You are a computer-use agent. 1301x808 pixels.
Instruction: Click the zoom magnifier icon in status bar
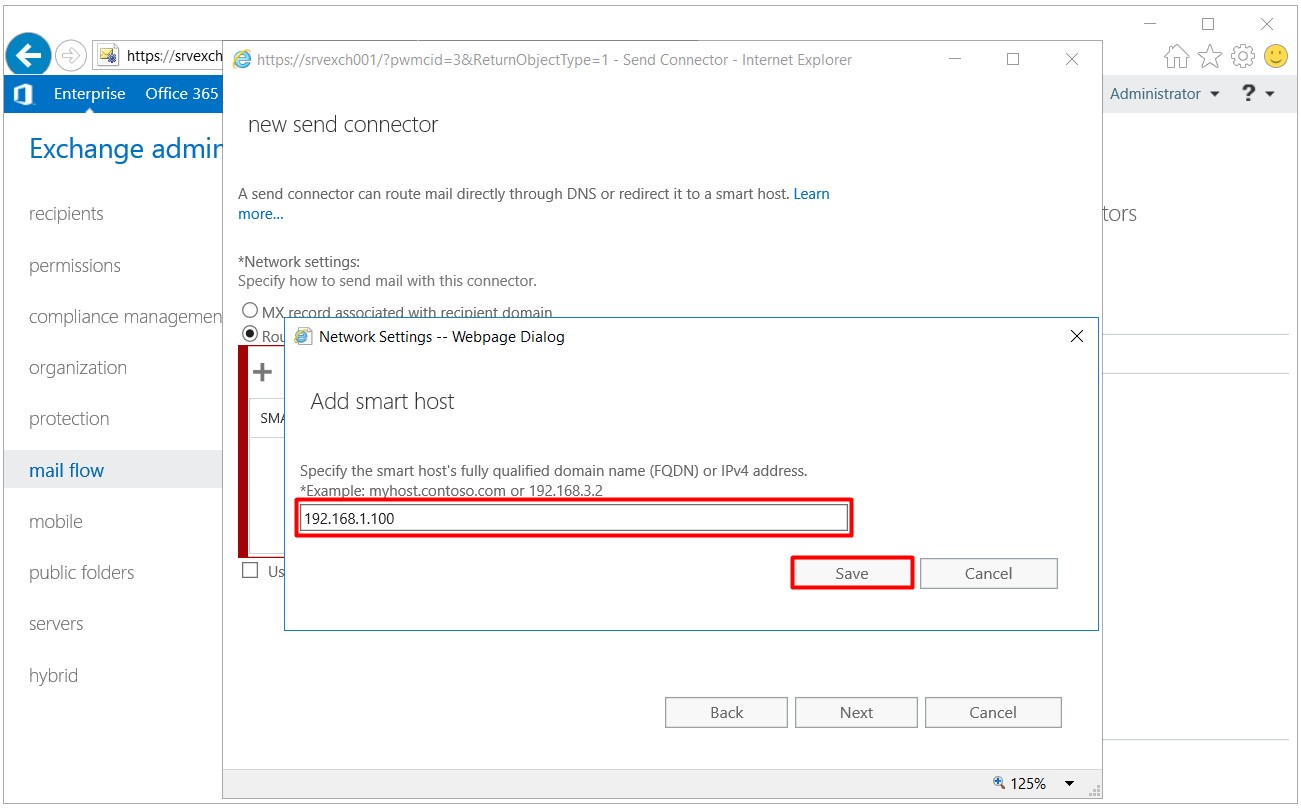[998, 783]
